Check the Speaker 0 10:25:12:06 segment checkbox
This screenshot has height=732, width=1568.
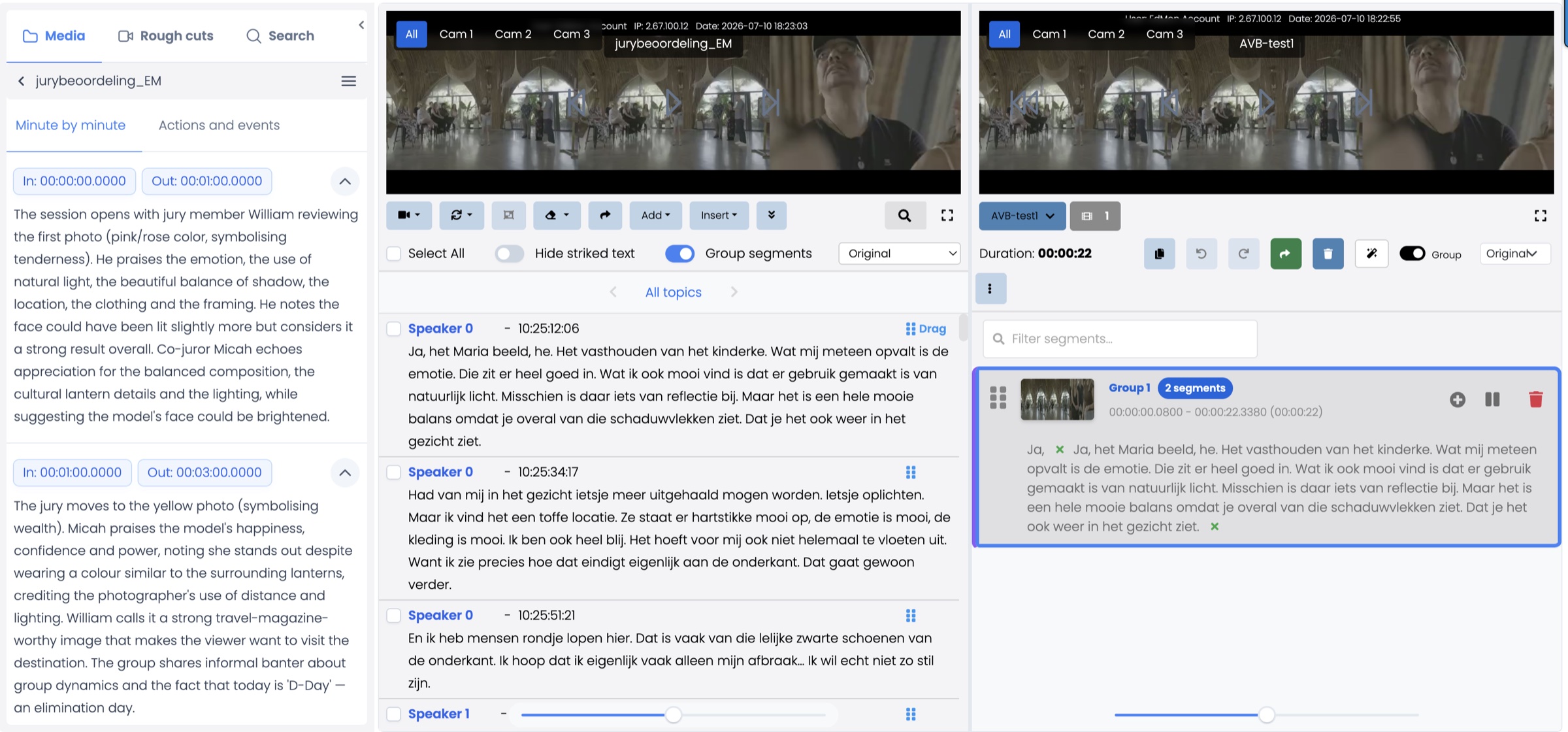pyautogui.click(x=393, y=329)
